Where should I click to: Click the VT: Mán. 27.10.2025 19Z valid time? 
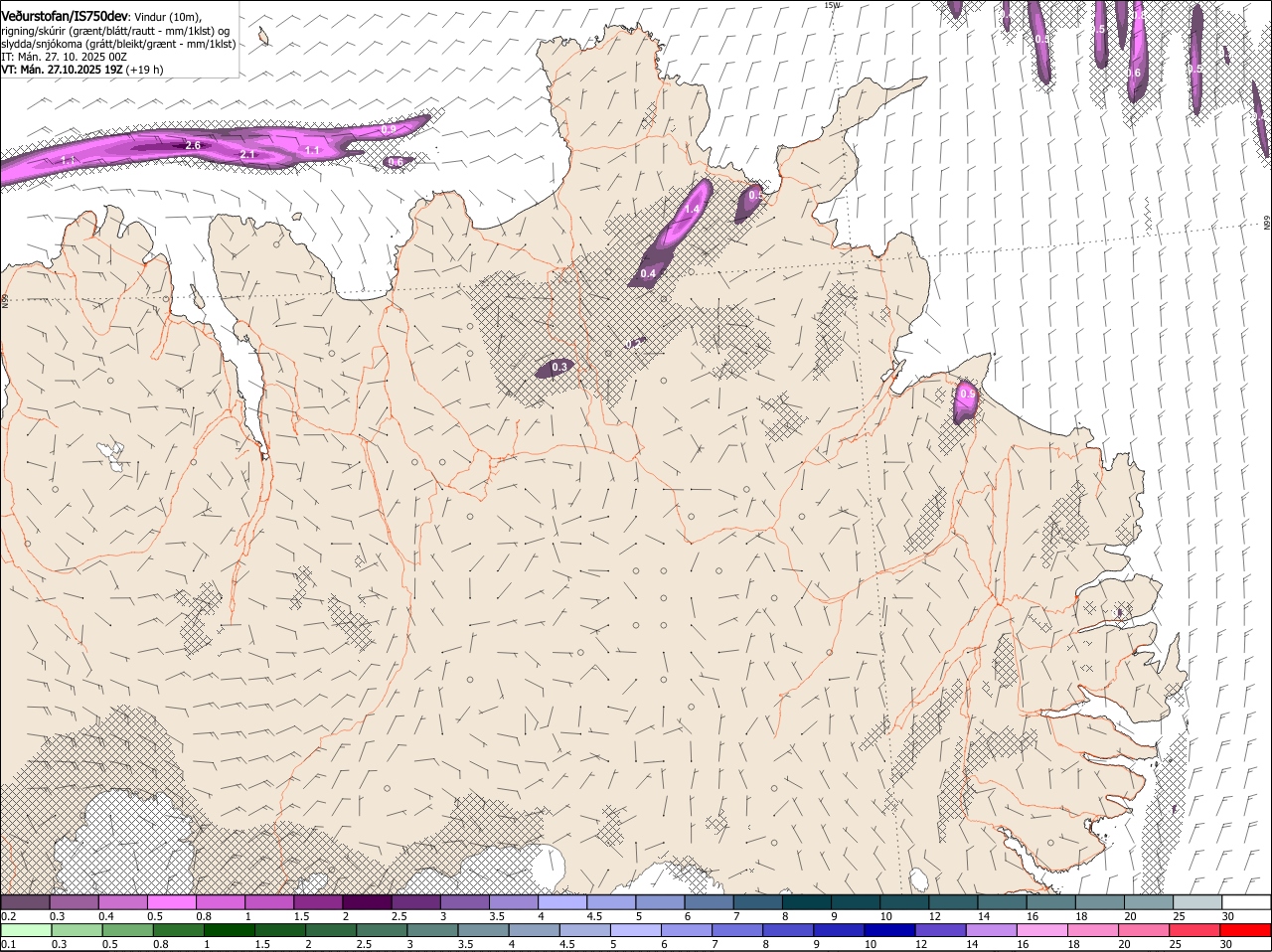(x=62, y=70)
